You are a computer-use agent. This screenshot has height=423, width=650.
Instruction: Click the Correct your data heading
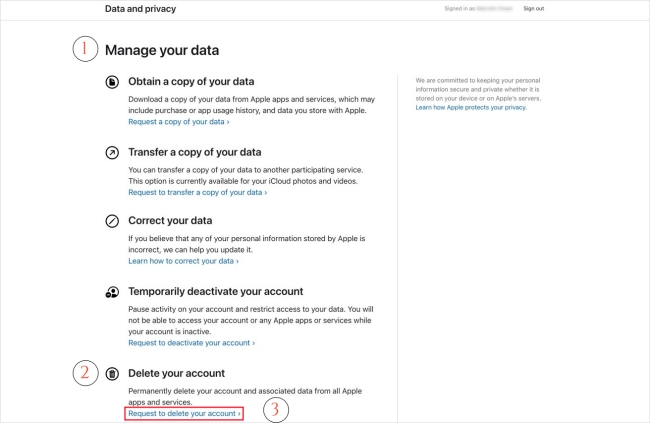pyautogui.click(x=170, y=221)
